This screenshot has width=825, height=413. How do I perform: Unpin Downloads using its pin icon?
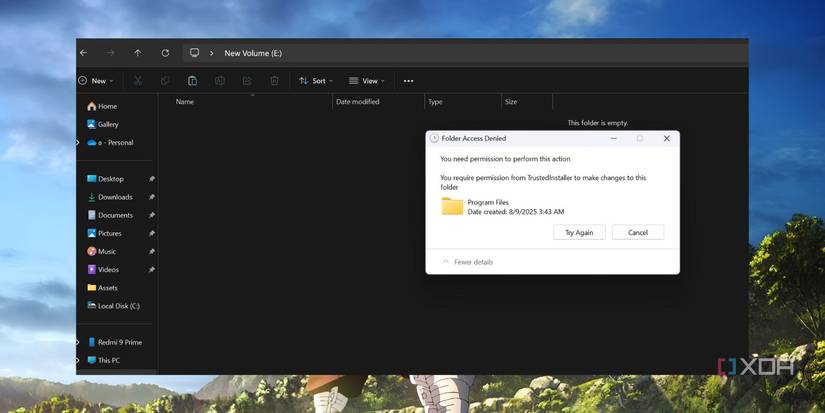tap(152, 197)
